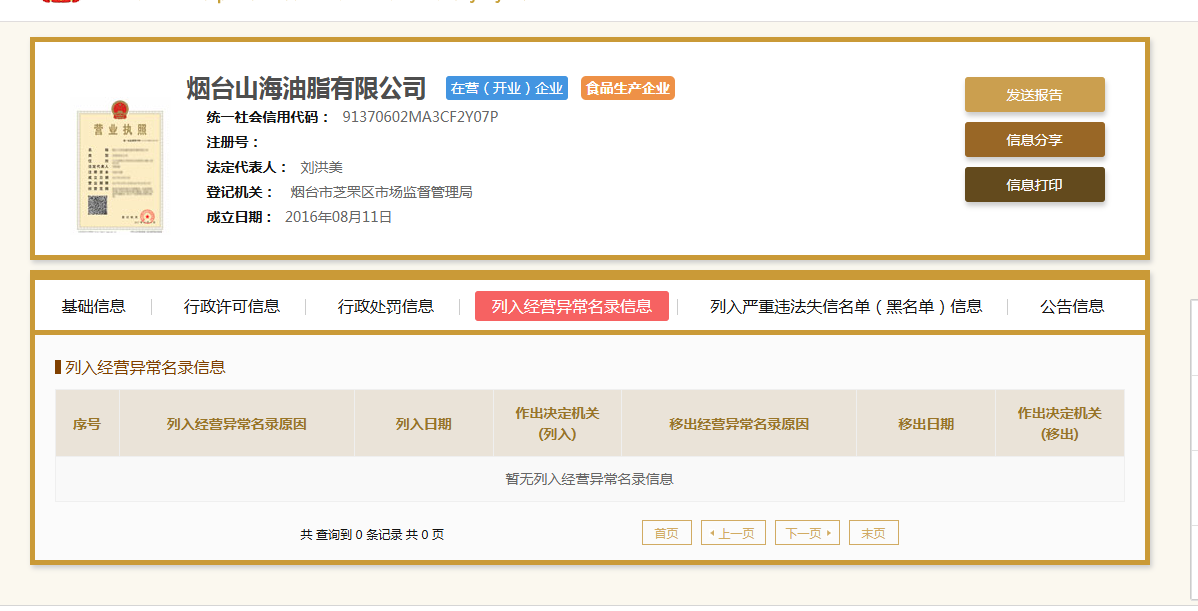The height and width of the screenshot is (611, 1198).
Task: Click the 发送报告 button
Action: click(x=1034, y=95)
